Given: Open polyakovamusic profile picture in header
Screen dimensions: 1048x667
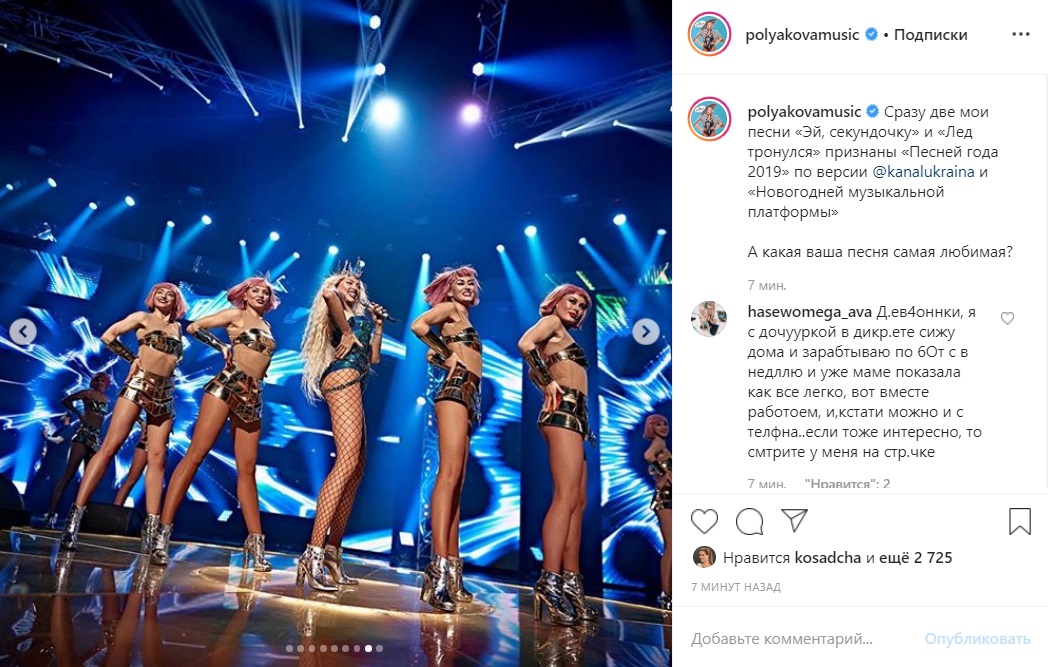Looking at the screenshot, I should [x=709, y=34].
